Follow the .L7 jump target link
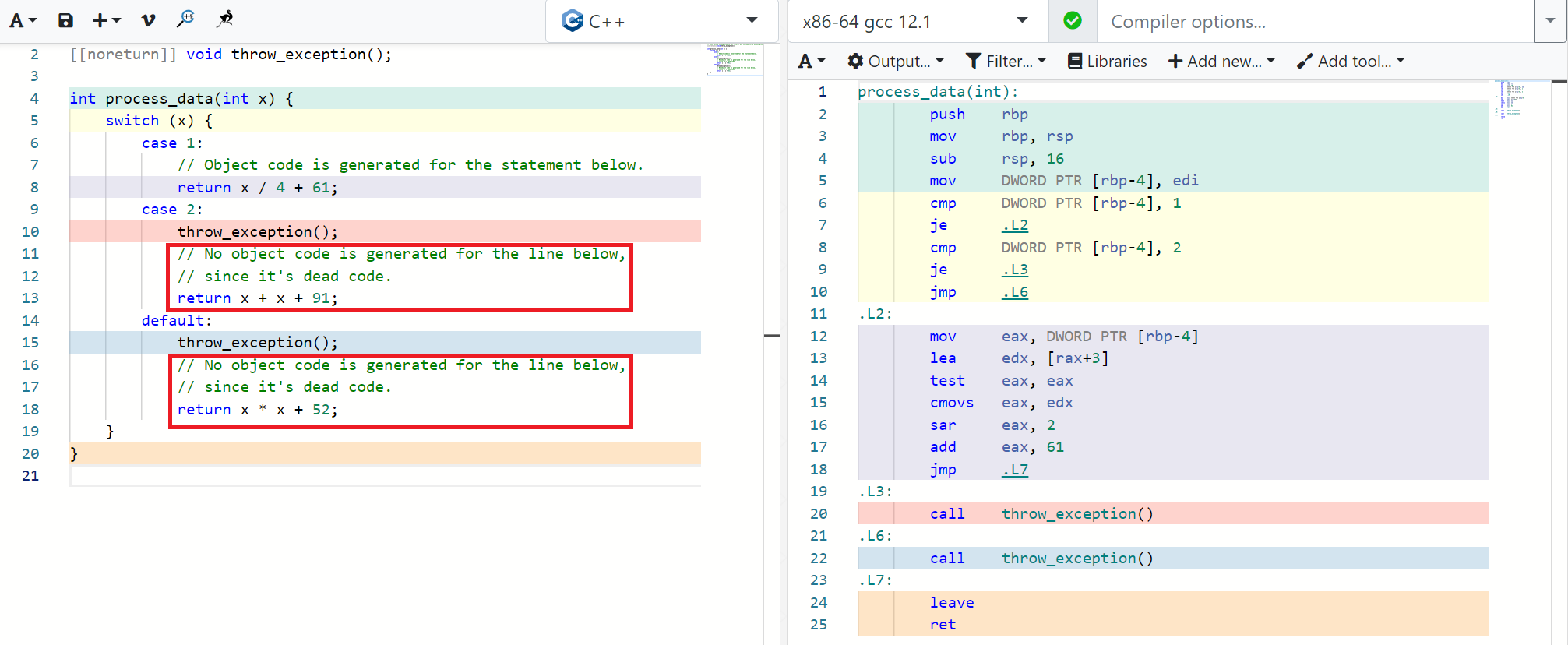The width and height of the screenshot is (1568, 645). click(1014, 470)
